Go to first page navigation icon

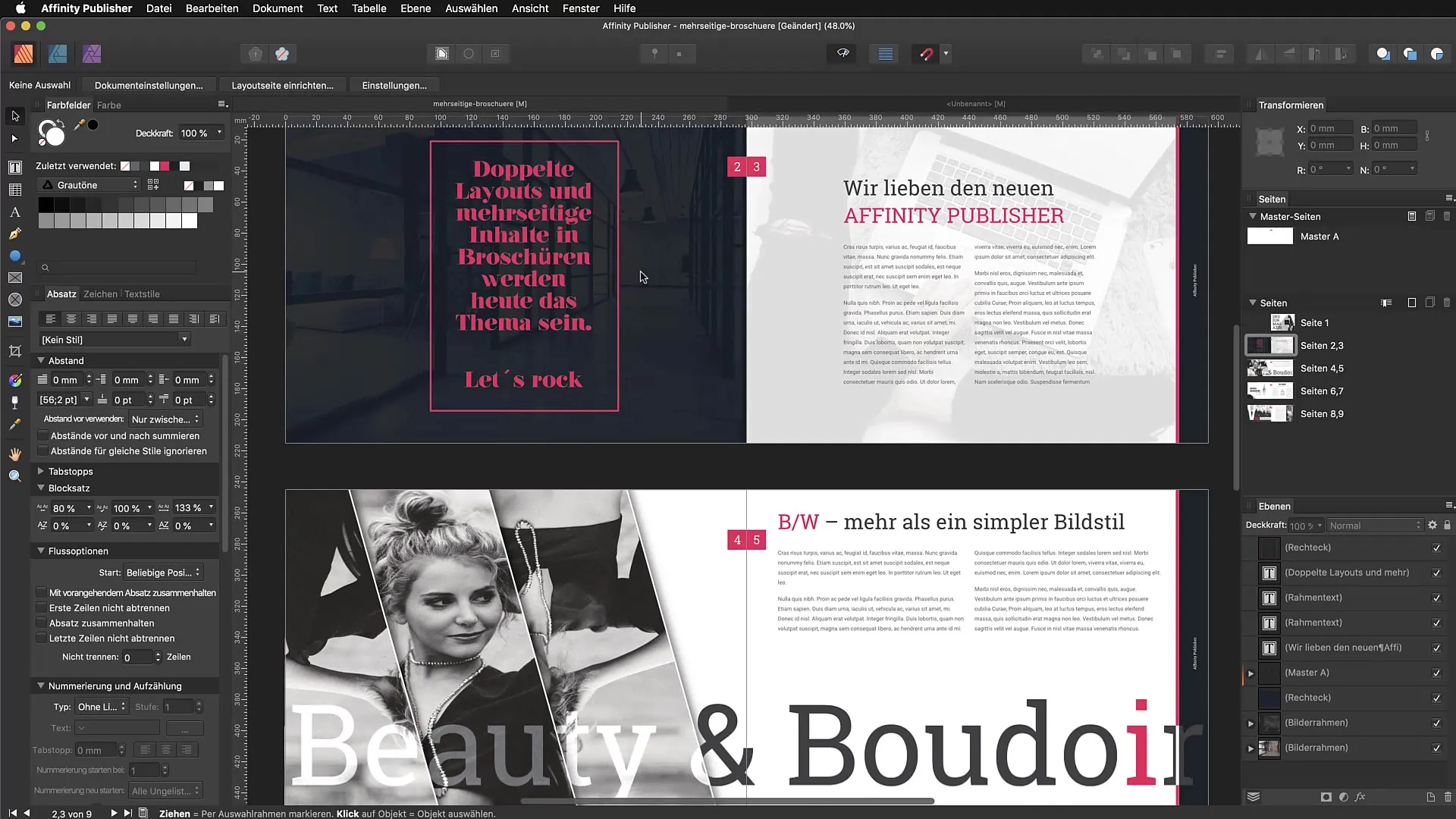[x=12, y=813]
